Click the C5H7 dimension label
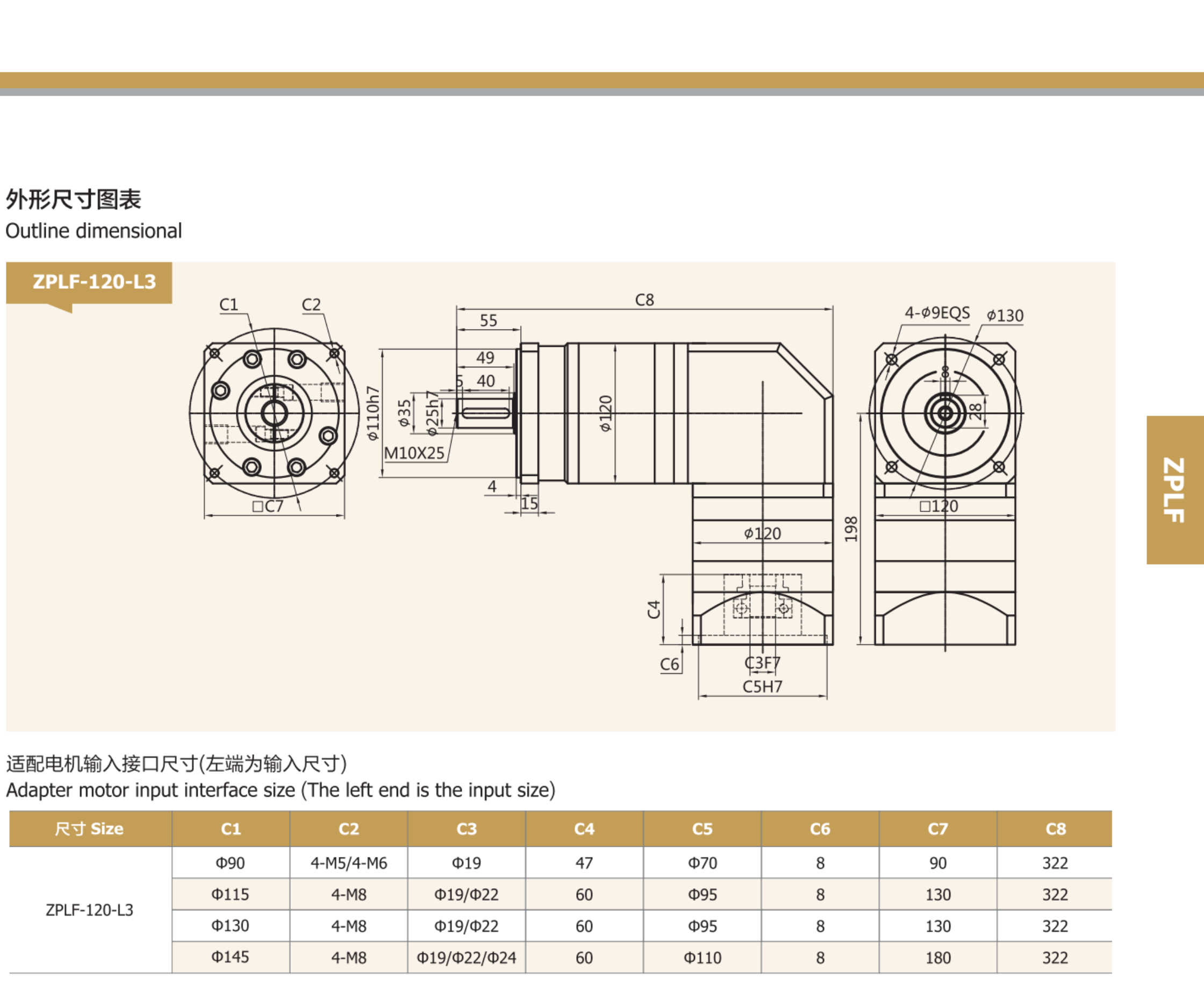Screen dimensions: 1204x992 (762, 686)
